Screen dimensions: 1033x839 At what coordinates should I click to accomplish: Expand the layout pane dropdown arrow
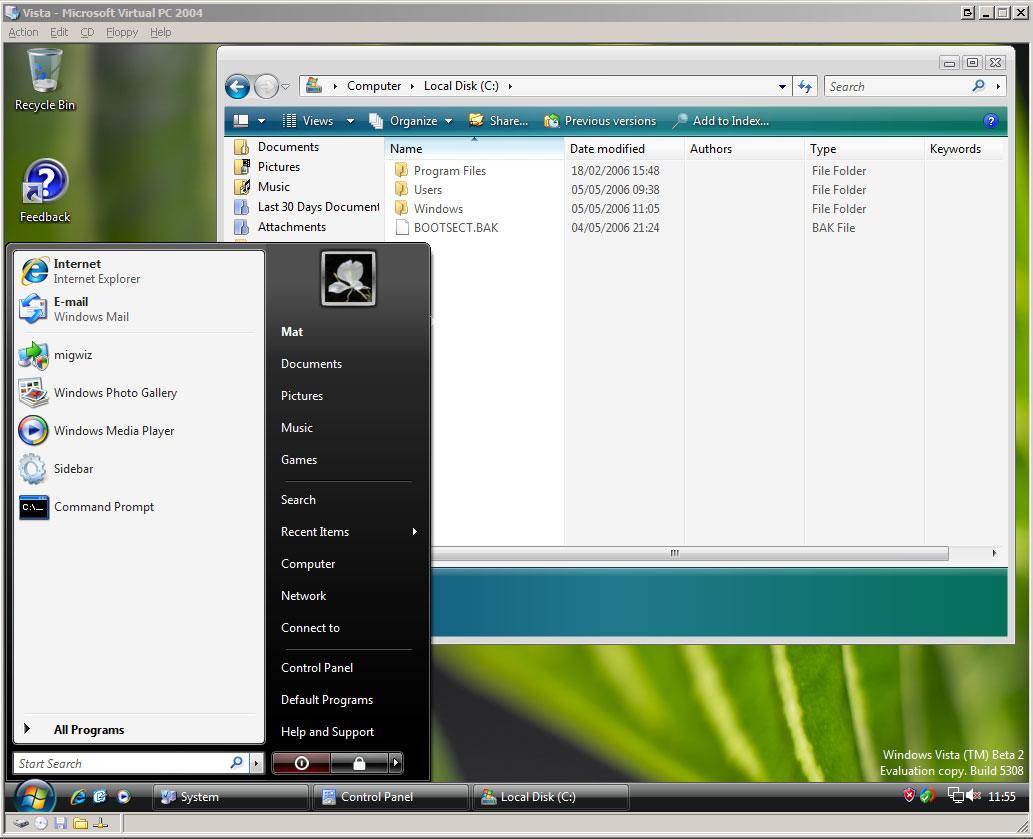262,121
